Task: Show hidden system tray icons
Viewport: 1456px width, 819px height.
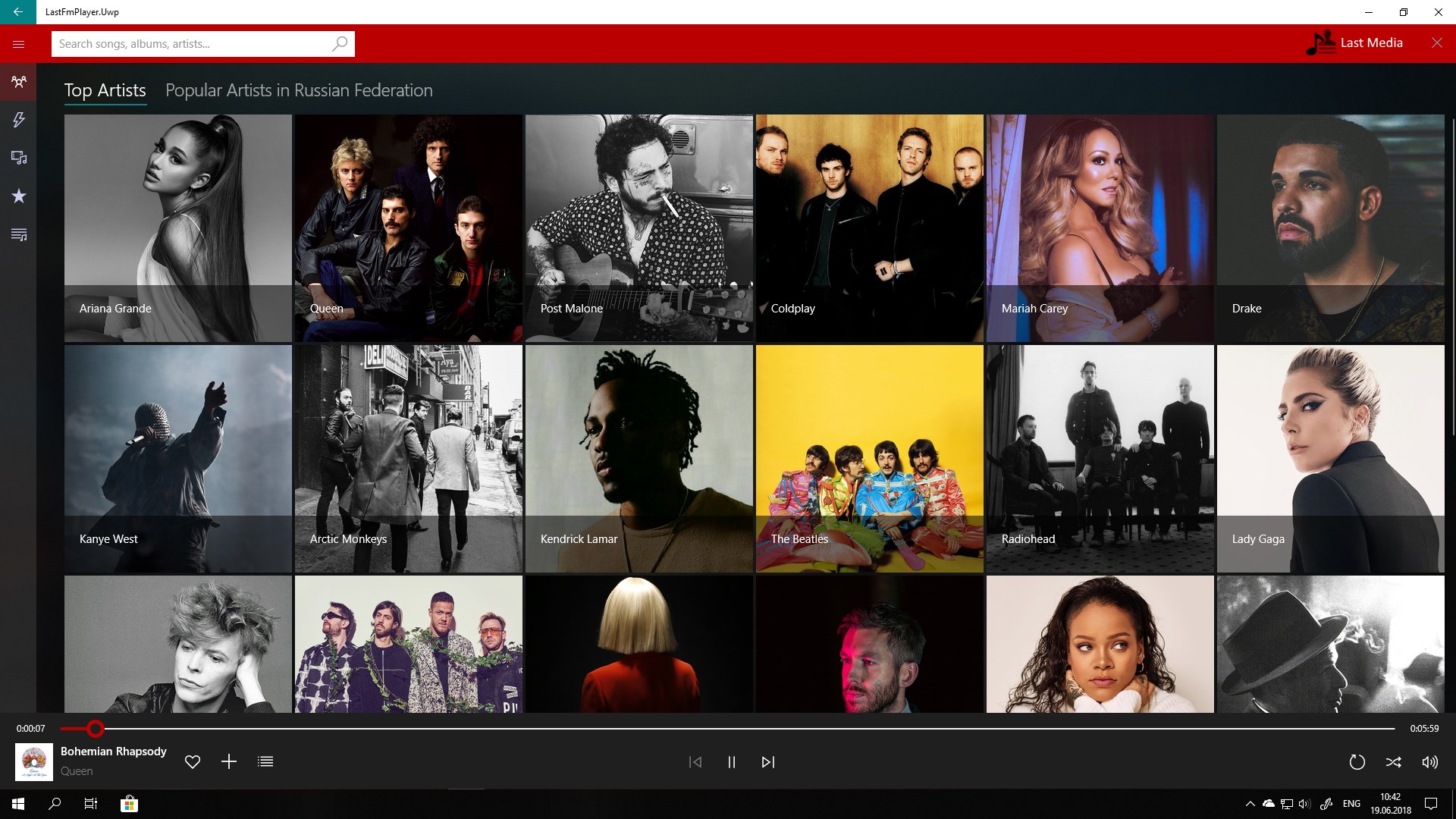Action: point(1250,804)
